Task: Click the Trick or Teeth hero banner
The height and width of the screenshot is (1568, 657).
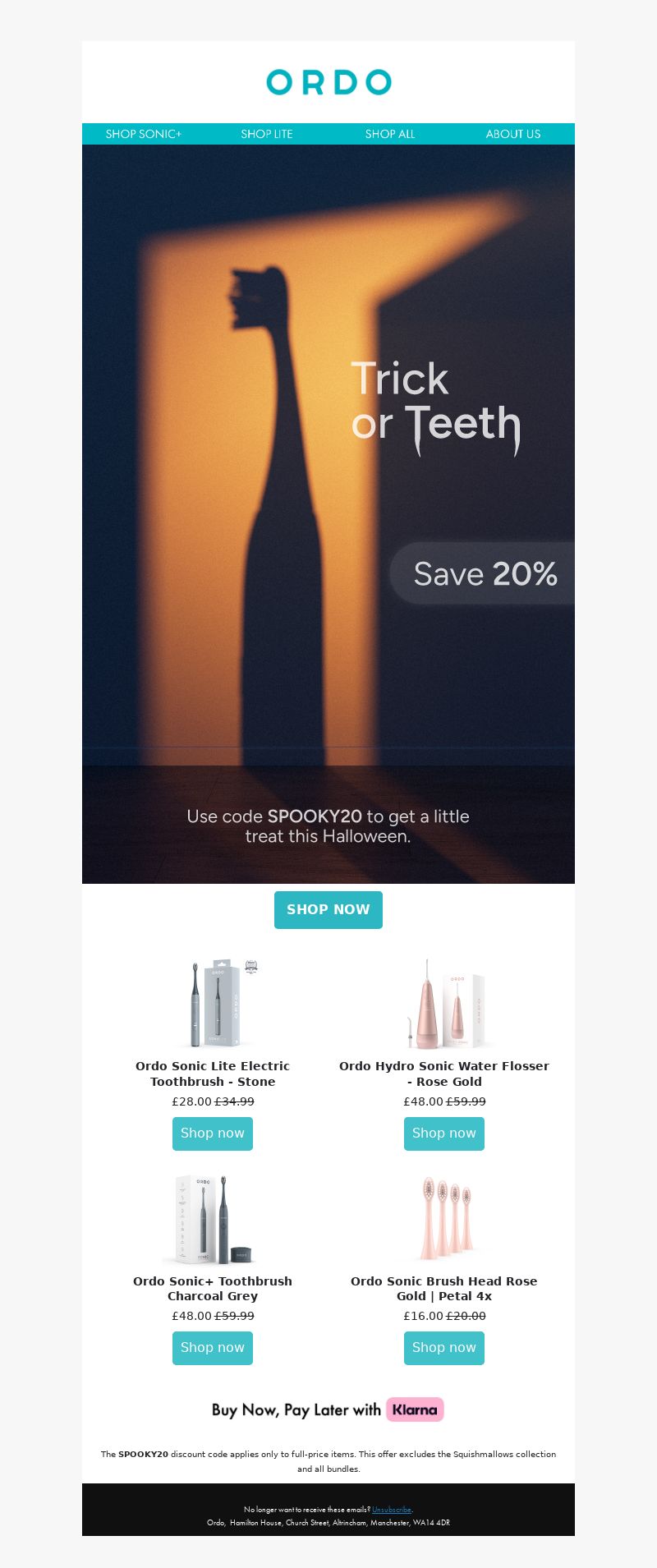Action: click(328, 514)
